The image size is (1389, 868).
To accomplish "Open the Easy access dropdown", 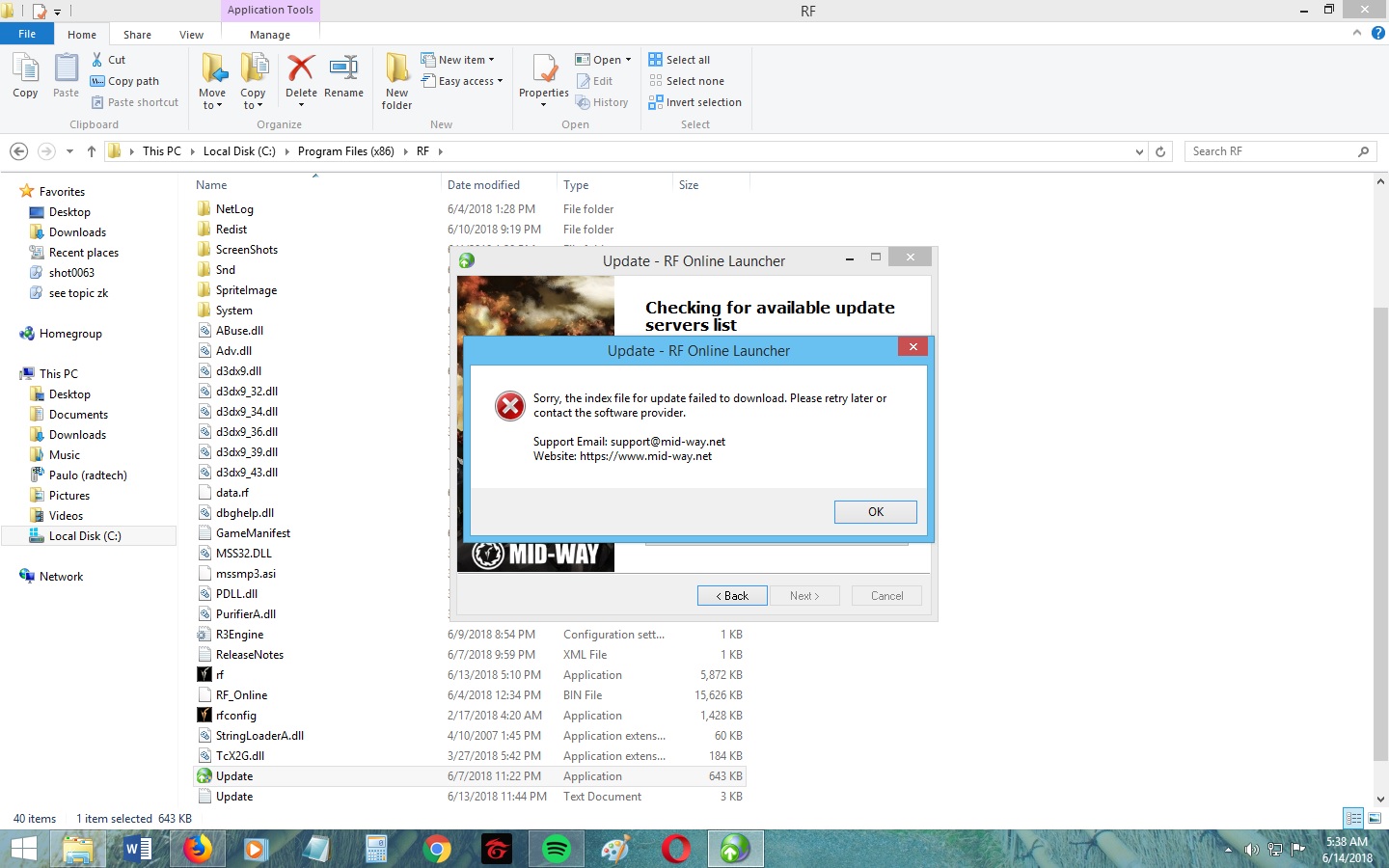I will pyautogui.click(x=463, y=81).
